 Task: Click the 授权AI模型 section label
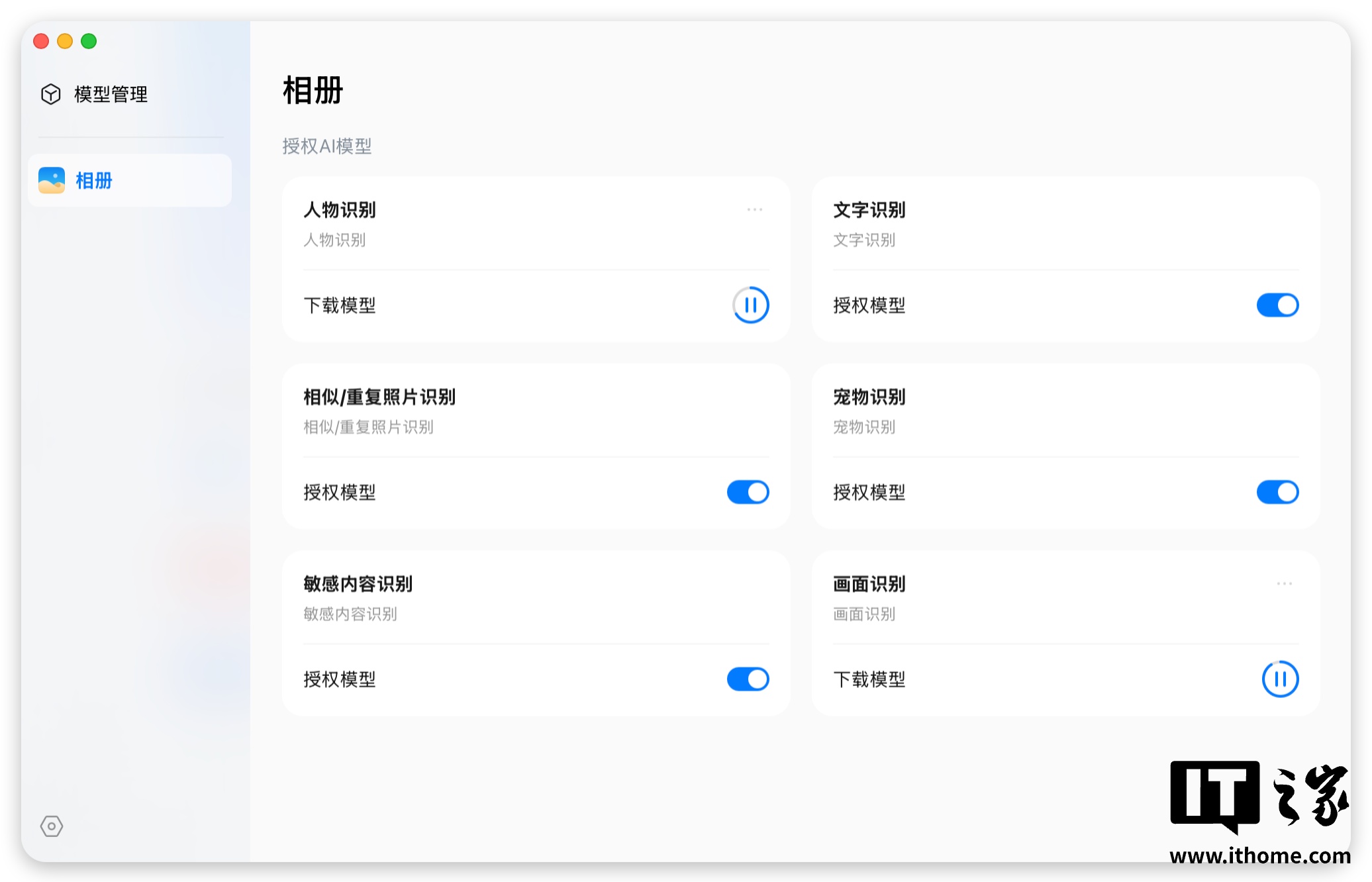coord(327,146)
